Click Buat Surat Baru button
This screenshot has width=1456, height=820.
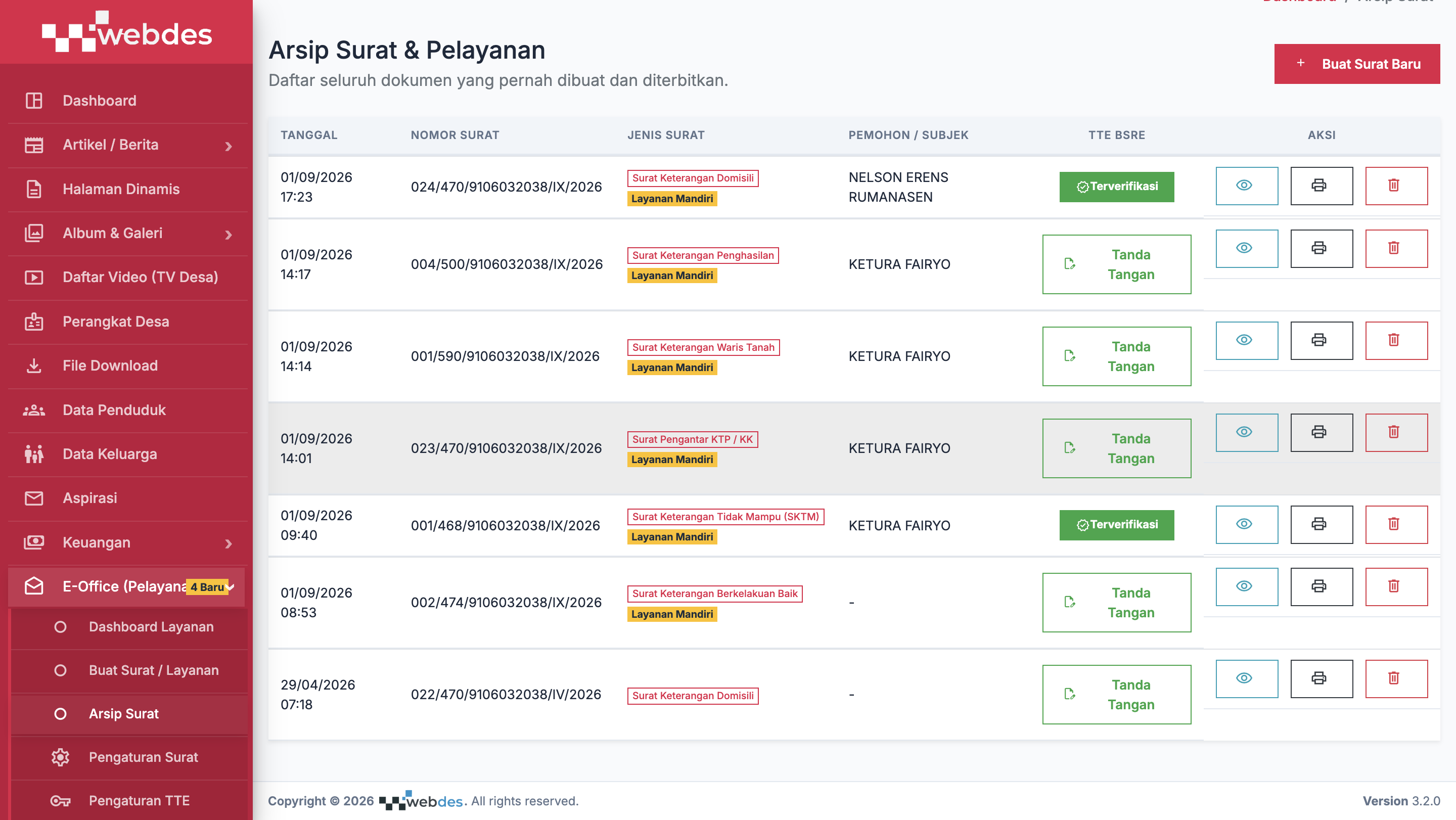click(1356, 64)
